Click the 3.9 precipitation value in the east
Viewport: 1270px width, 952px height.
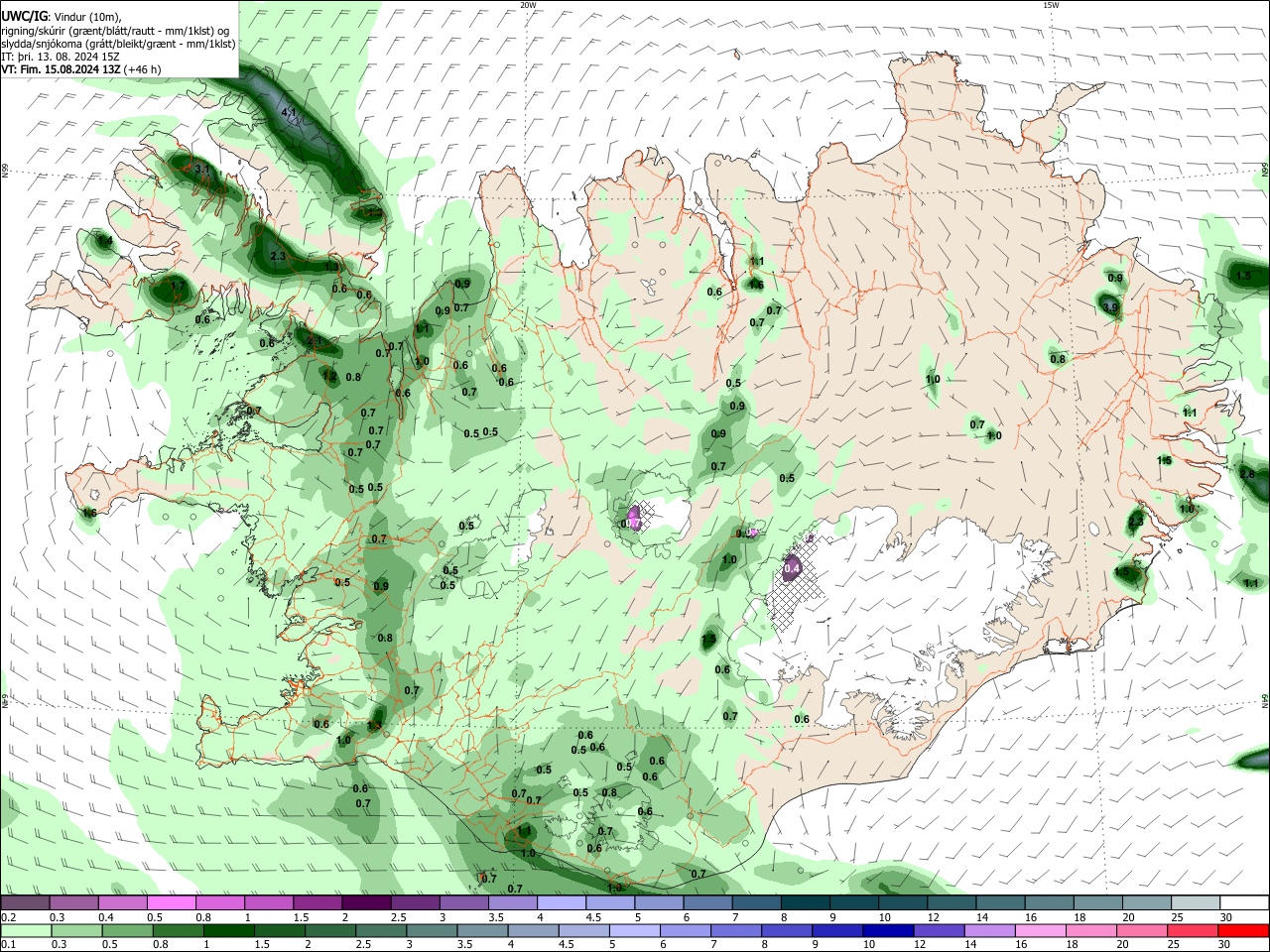1110,307
